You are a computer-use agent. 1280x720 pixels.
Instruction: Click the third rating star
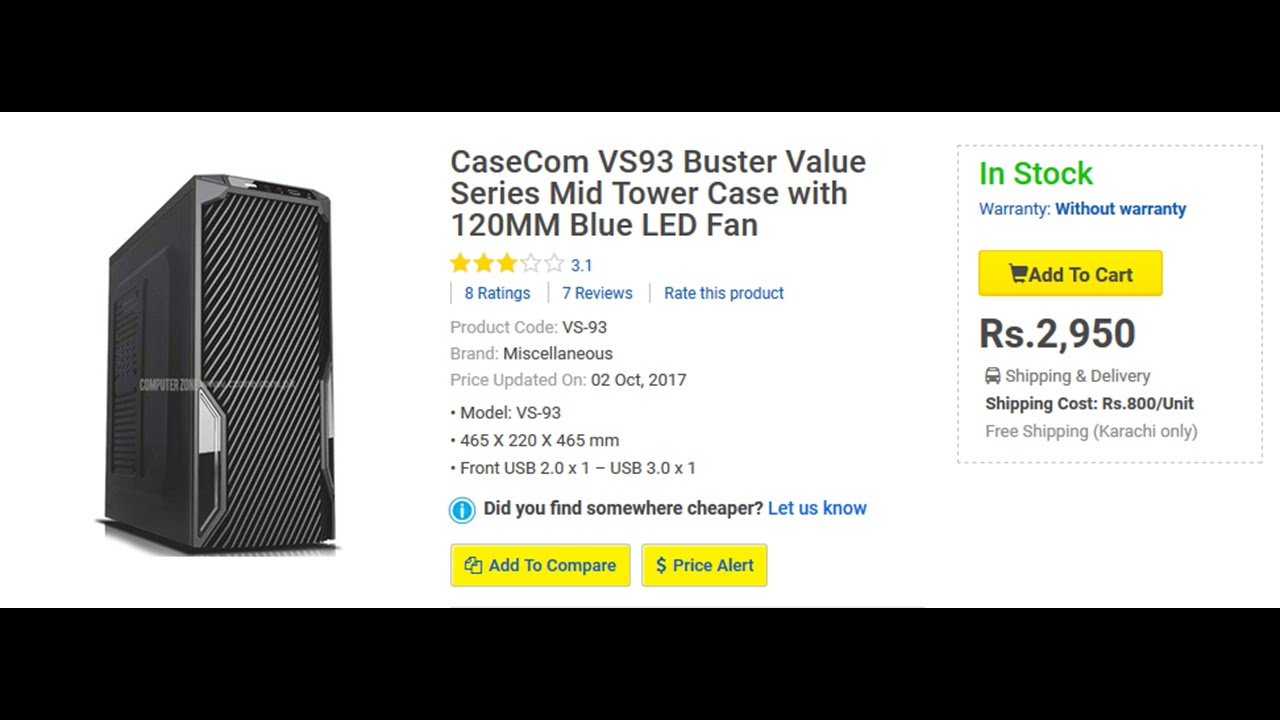pyautogui.click(x=507, y=264)
